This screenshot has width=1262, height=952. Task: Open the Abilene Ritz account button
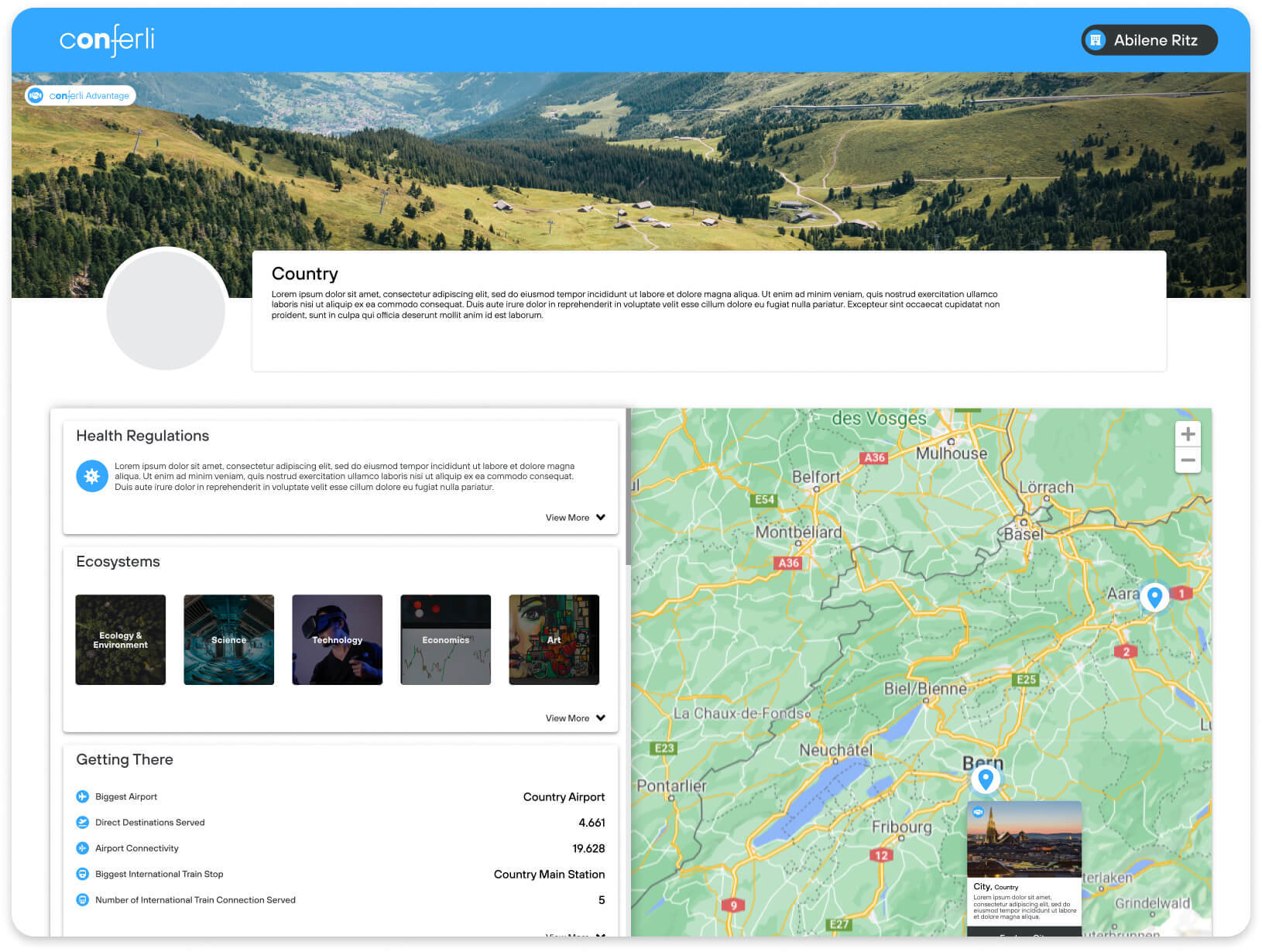click(x=1149, y=40)
